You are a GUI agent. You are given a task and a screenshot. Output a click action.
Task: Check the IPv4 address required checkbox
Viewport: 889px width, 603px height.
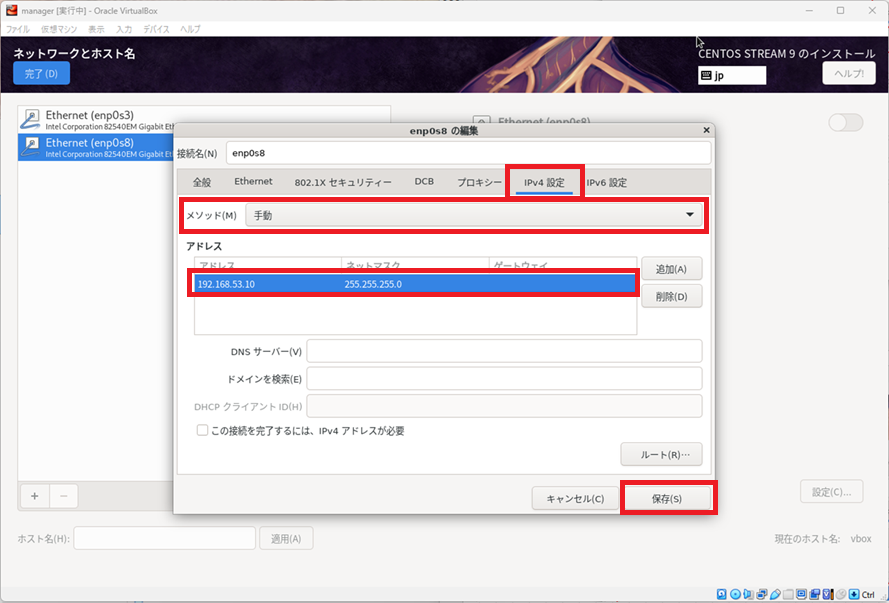[202, 430]
